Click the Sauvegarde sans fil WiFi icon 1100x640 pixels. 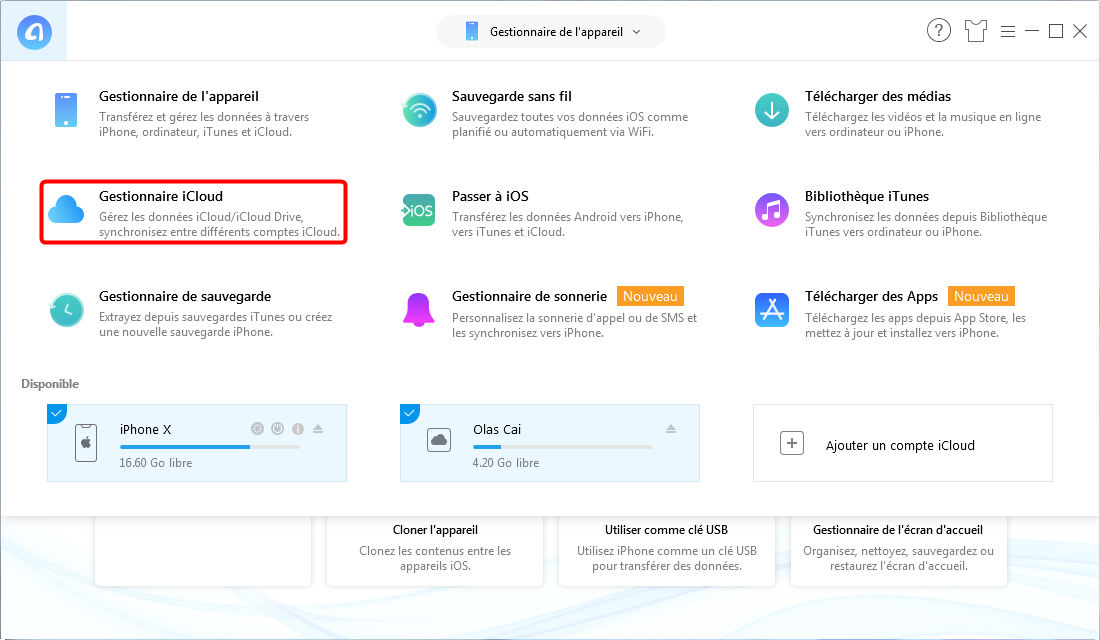click(x=419, y=110)
